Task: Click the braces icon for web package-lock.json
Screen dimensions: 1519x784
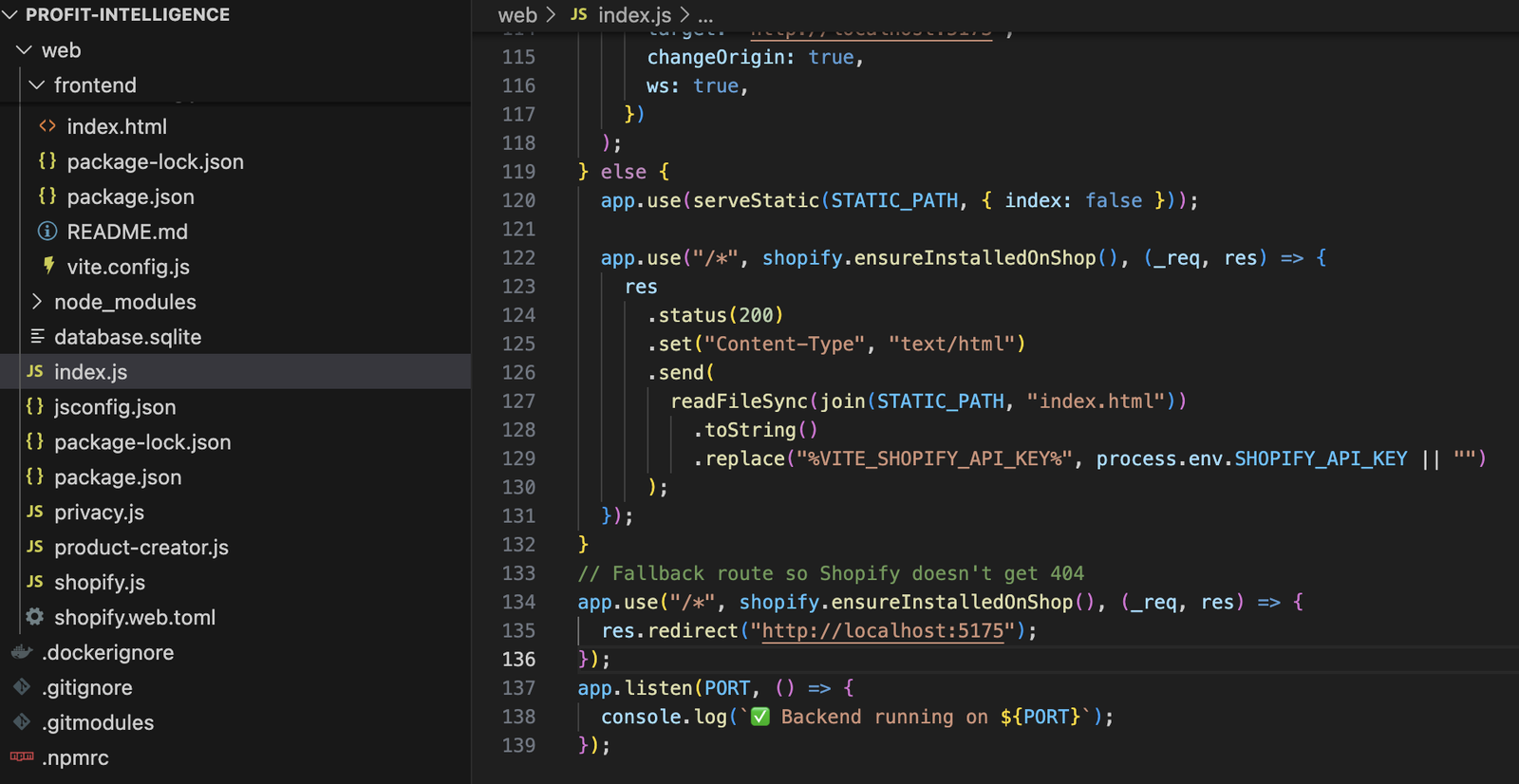Action: pyautogui.click(x=35, y=441)
